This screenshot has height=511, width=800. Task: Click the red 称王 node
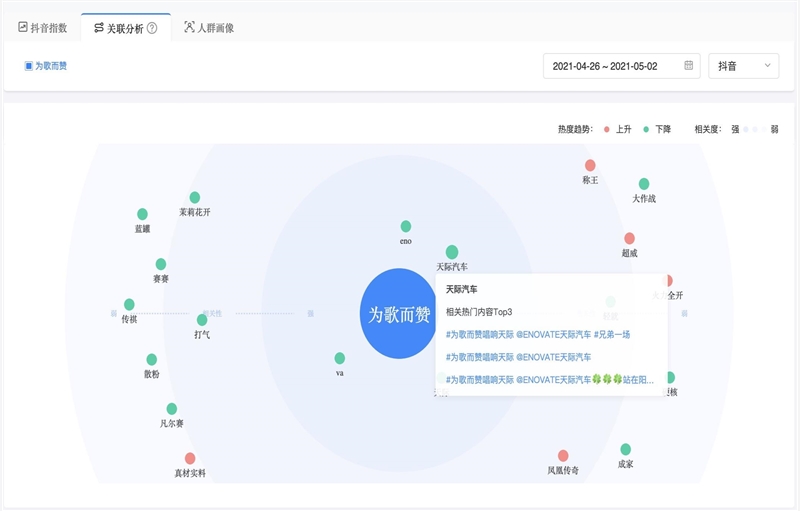pos(590,165)
